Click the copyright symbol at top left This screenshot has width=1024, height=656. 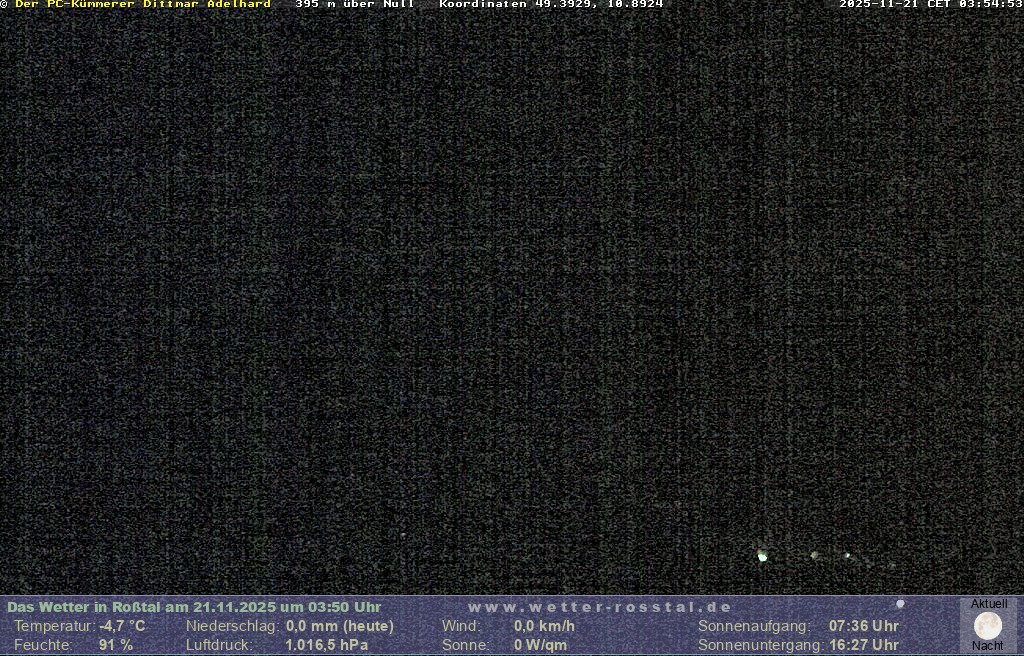[x=4, y=5]
